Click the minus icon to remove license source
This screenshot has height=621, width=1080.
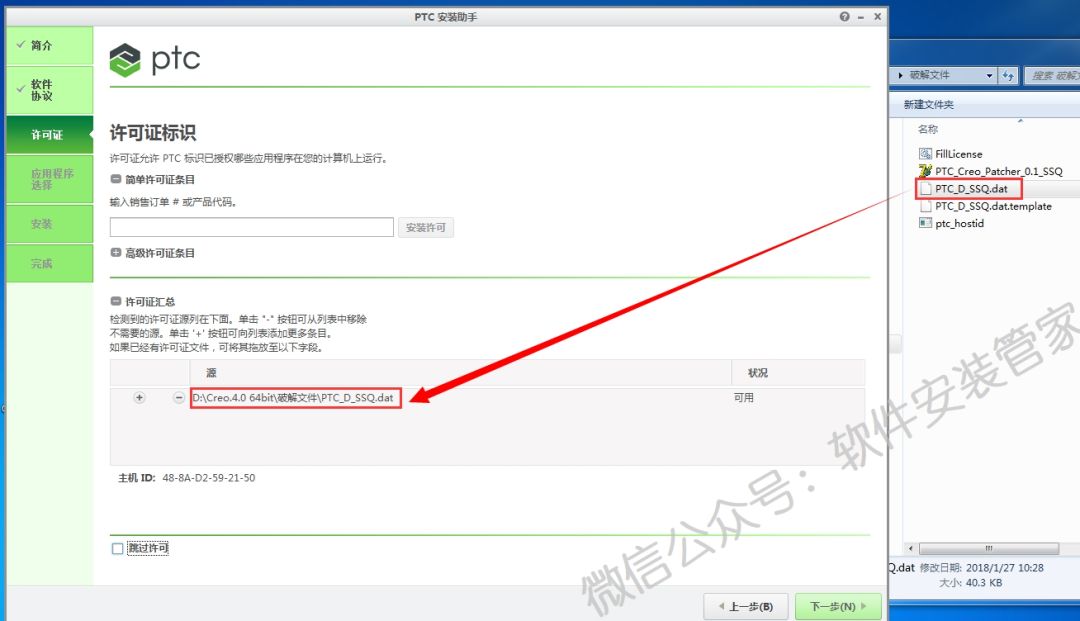point(179,398)
